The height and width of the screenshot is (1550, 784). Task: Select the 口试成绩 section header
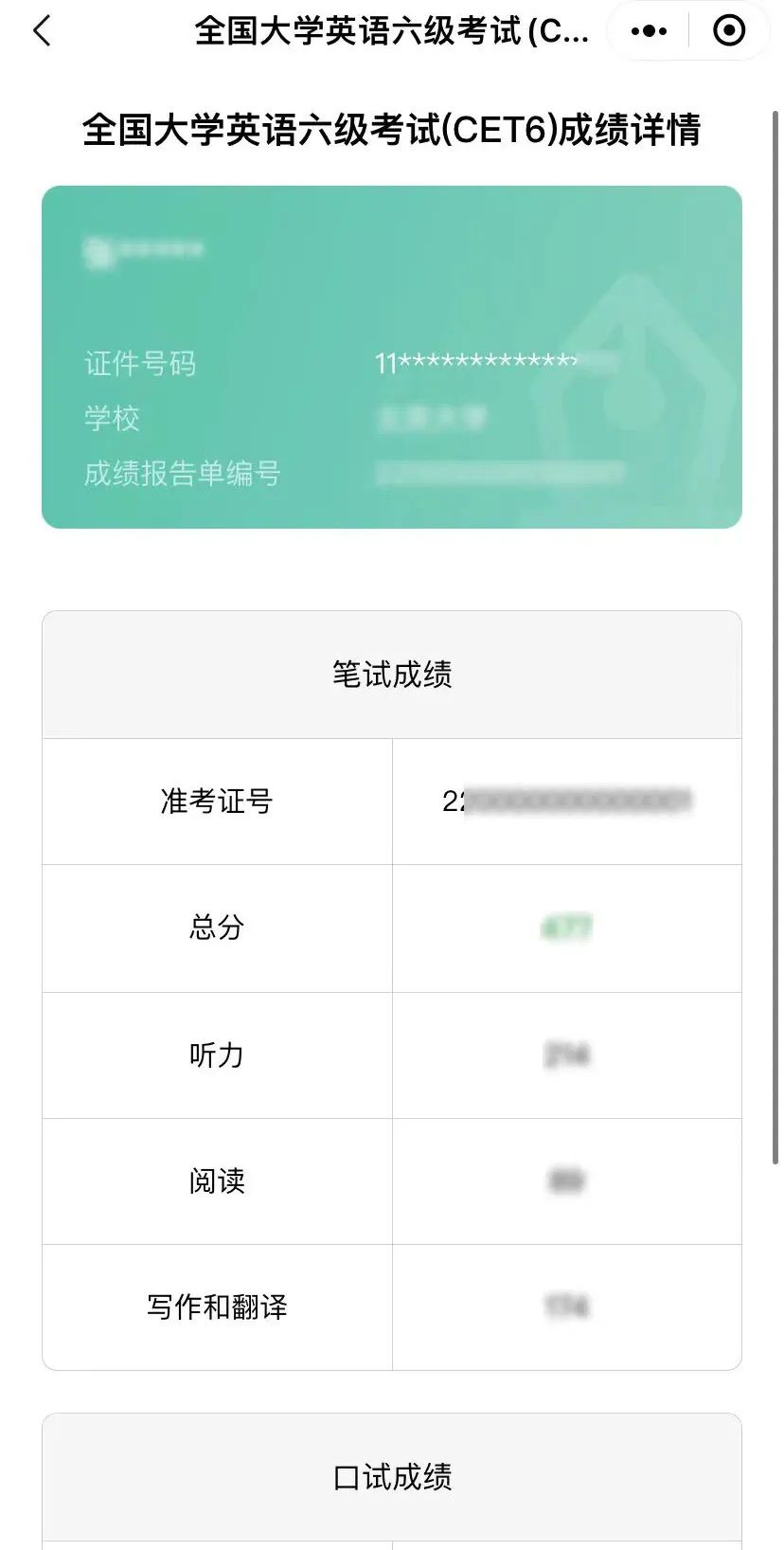[x=392, y=1477]
